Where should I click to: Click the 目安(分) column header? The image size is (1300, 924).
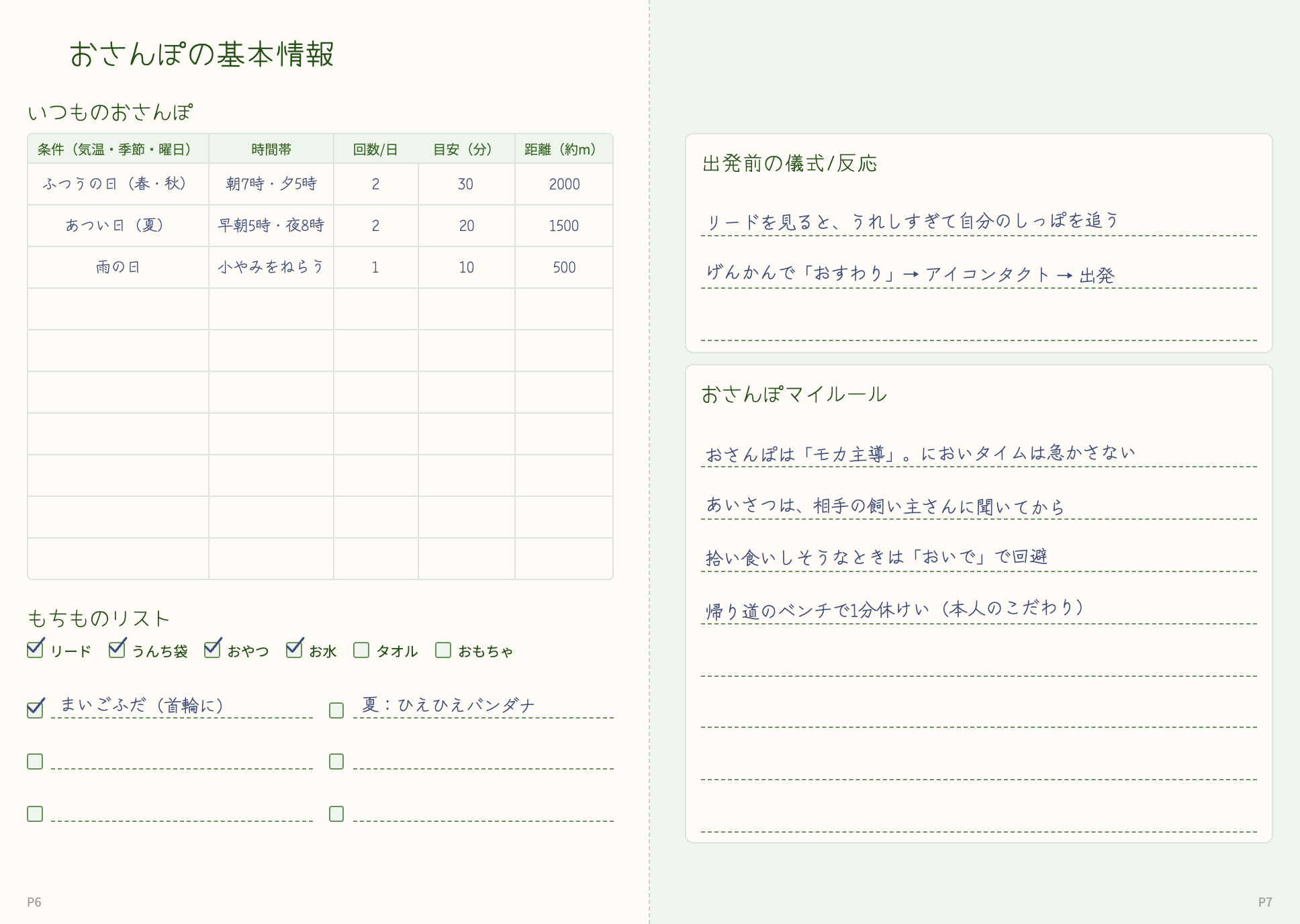466,149
